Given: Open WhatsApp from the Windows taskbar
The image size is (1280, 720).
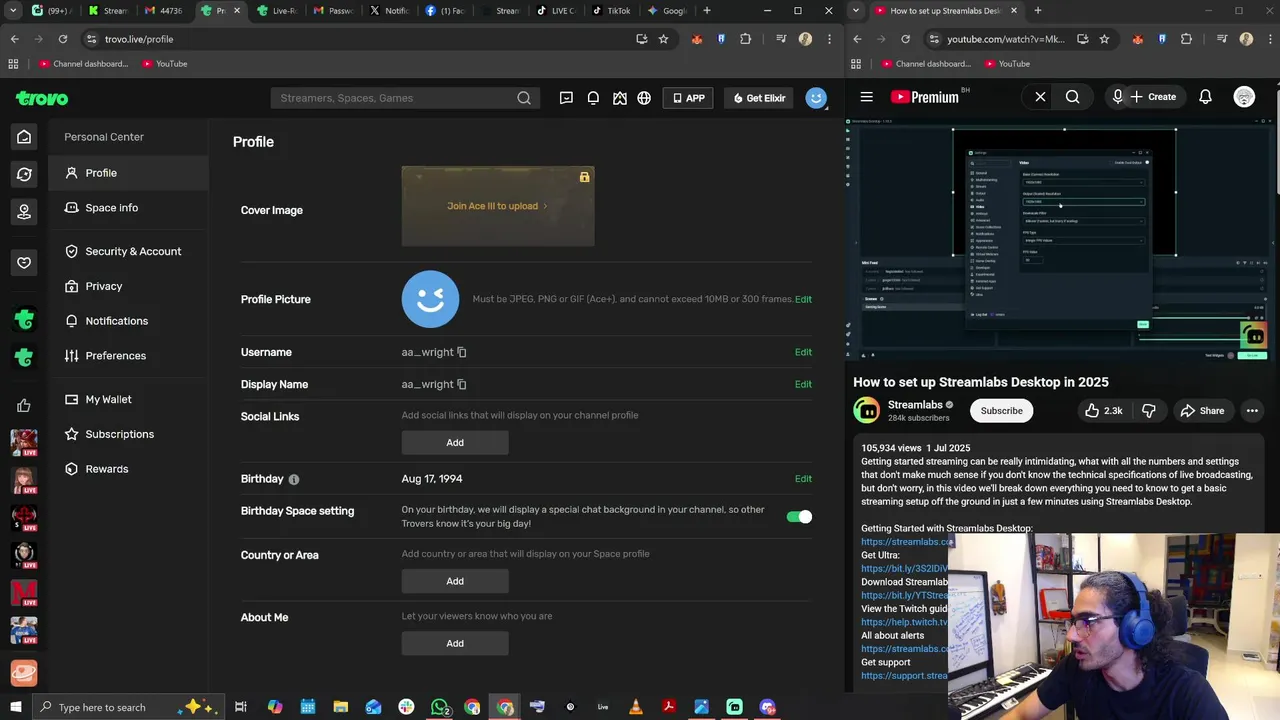Looking at the screenshot, I should [x=440, y=707].
